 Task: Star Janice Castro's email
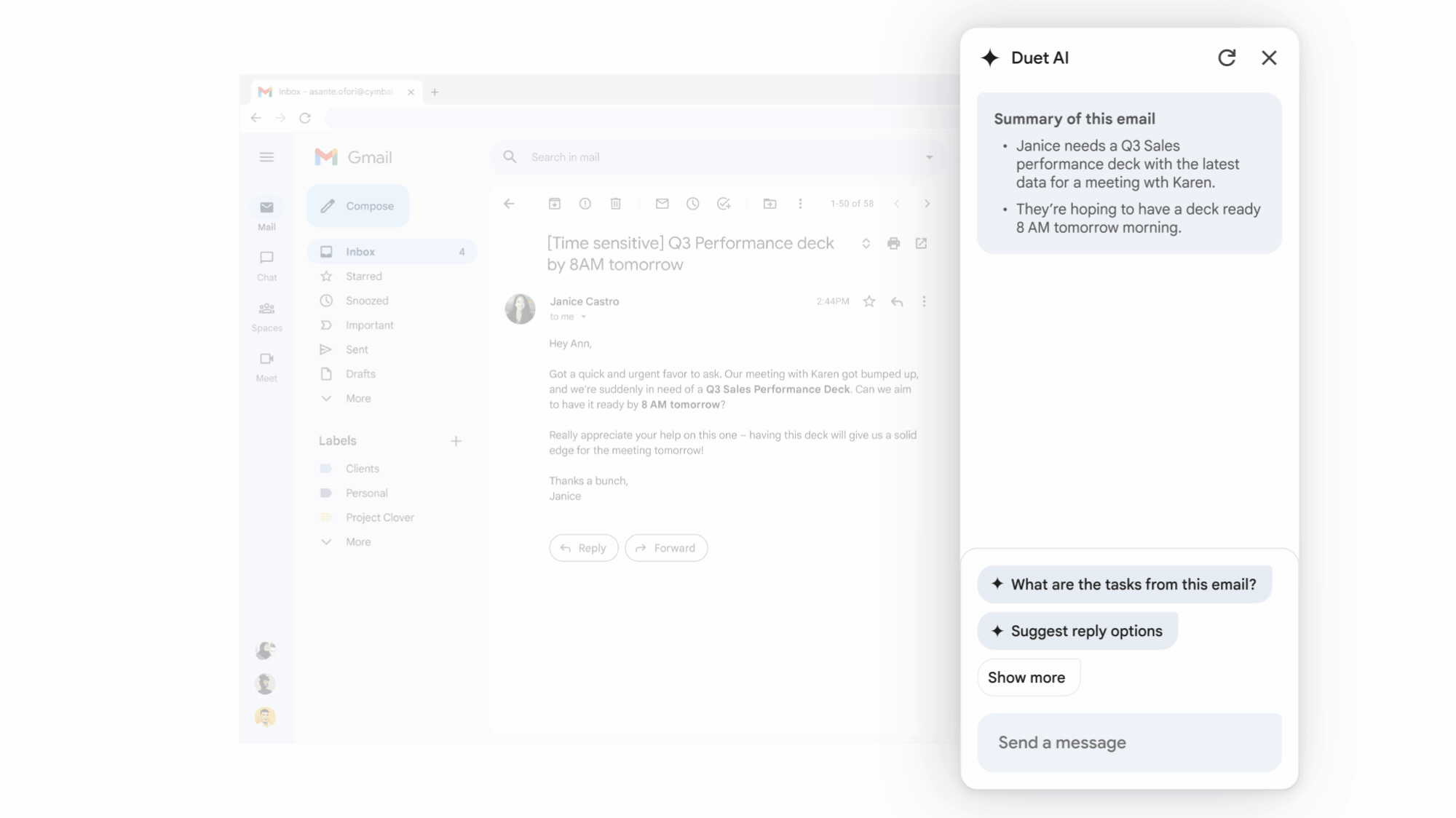869,301
